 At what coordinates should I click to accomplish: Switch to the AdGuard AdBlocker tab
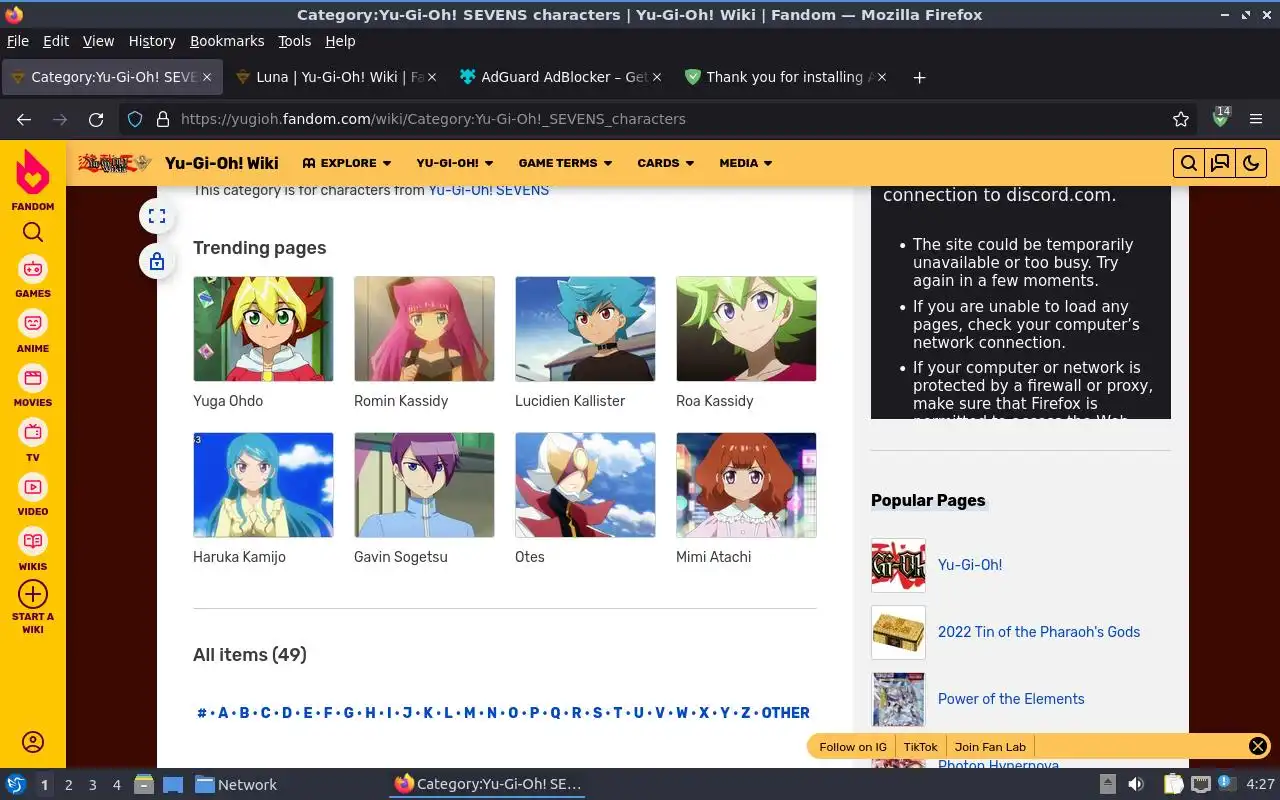(x=560, y=77)
